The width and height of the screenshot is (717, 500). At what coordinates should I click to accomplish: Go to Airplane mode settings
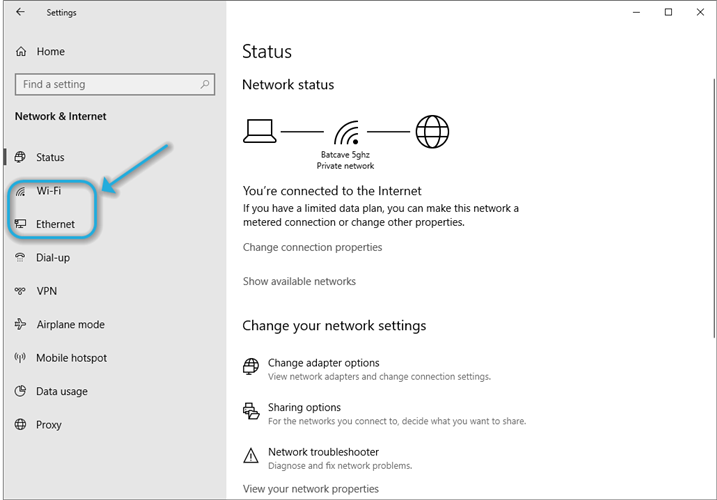[70, 324]
